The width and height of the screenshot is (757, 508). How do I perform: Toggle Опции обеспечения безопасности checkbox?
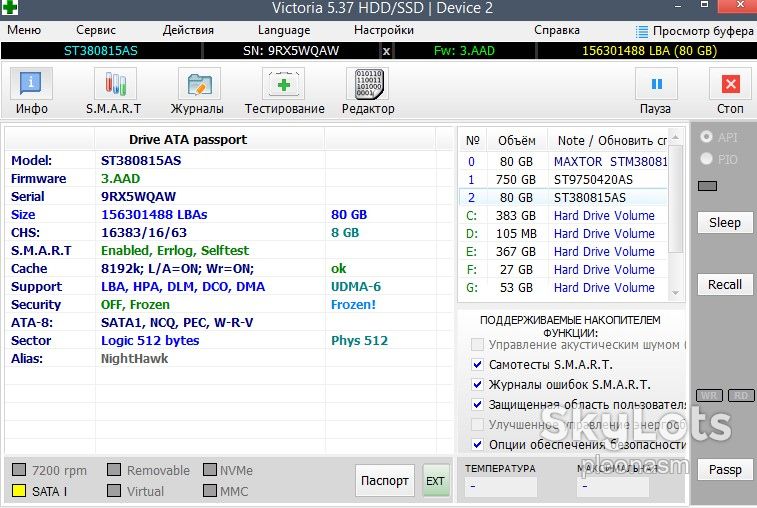coord(477,444)
